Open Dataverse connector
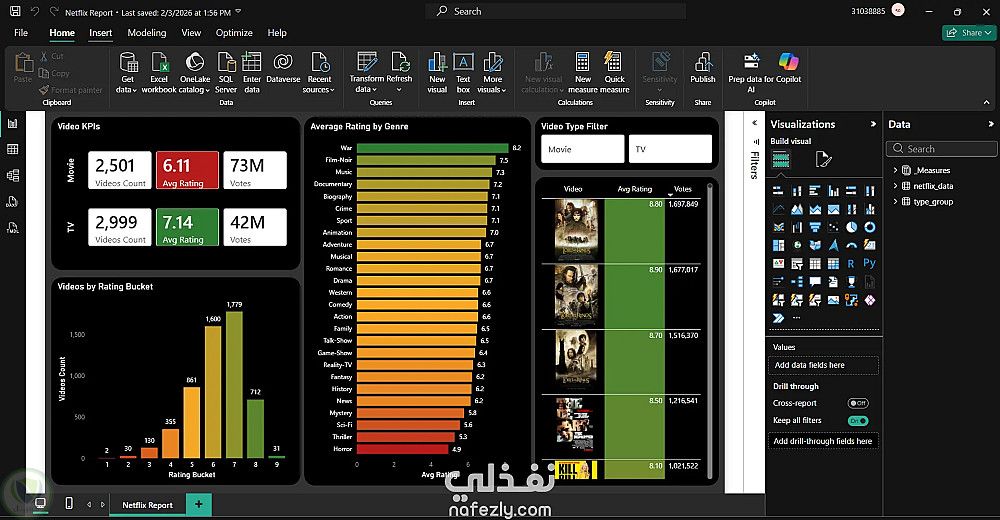Viewport: 1000px width, 520px height. (x=283, y=68)
